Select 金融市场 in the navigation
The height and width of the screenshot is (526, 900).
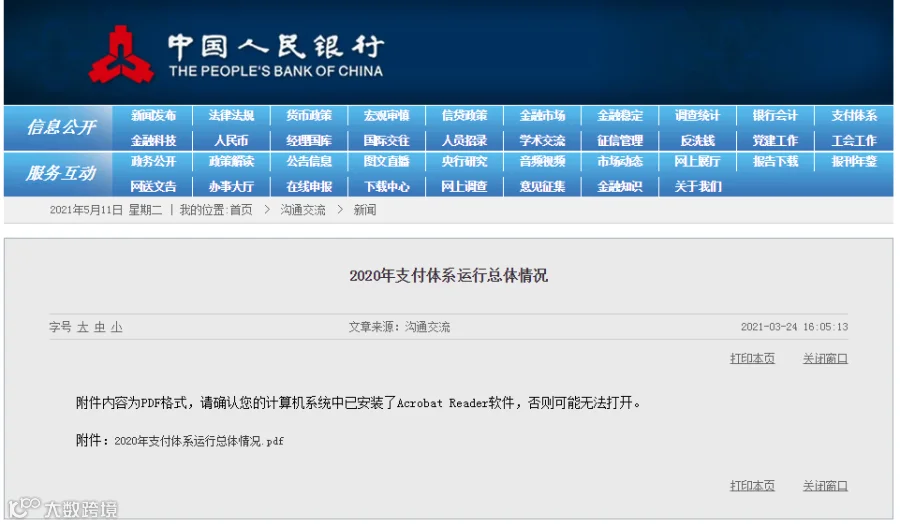tap(542, 116)
